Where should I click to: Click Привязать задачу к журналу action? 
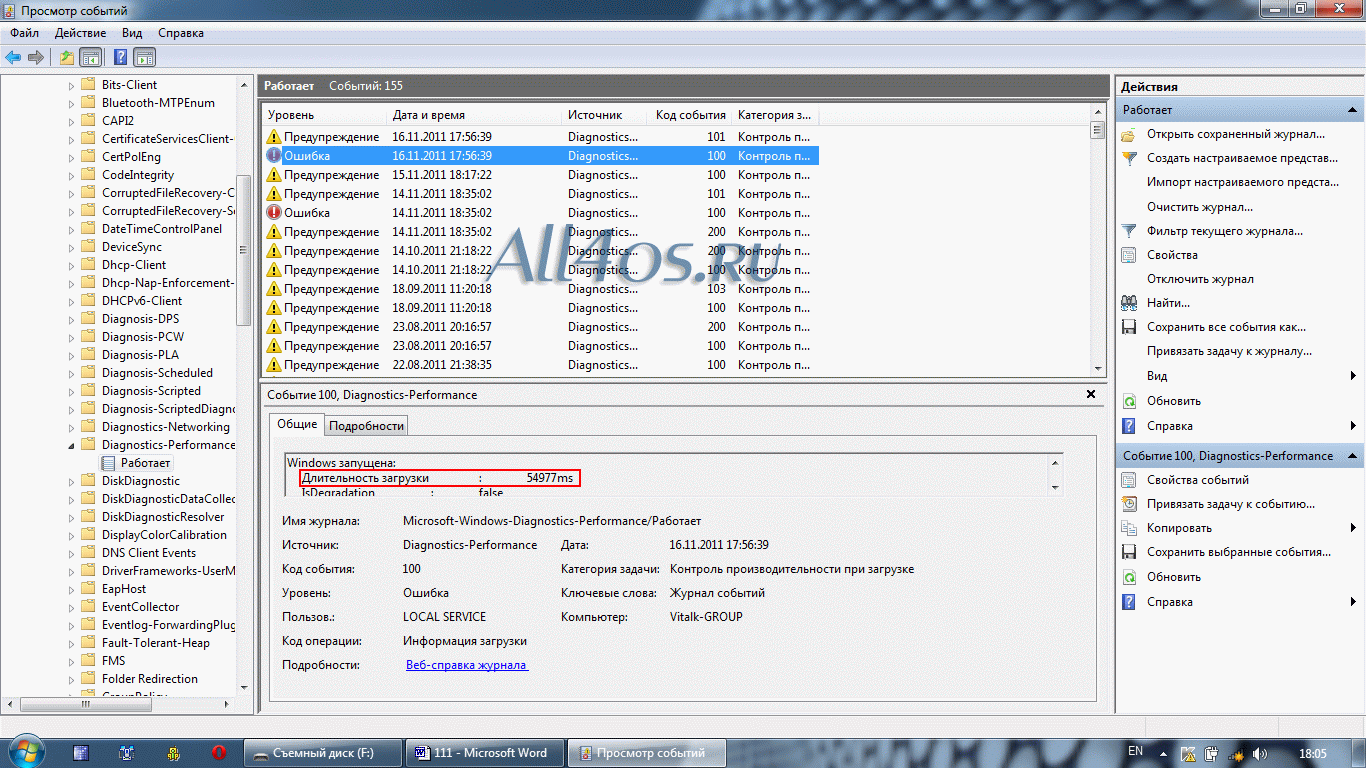click(x=1229, y=351)
